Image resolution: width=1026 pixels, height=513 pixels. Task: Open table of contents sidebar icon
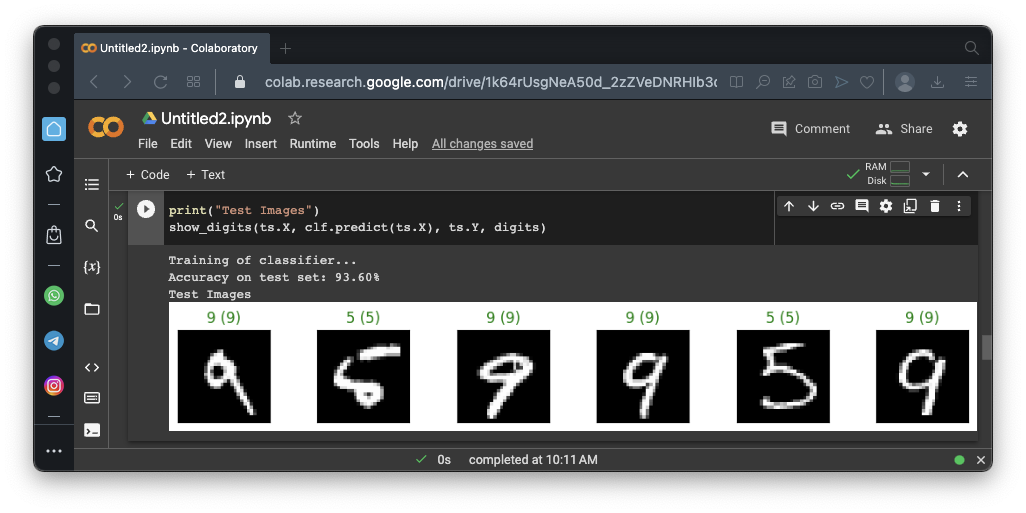(92, 185)
